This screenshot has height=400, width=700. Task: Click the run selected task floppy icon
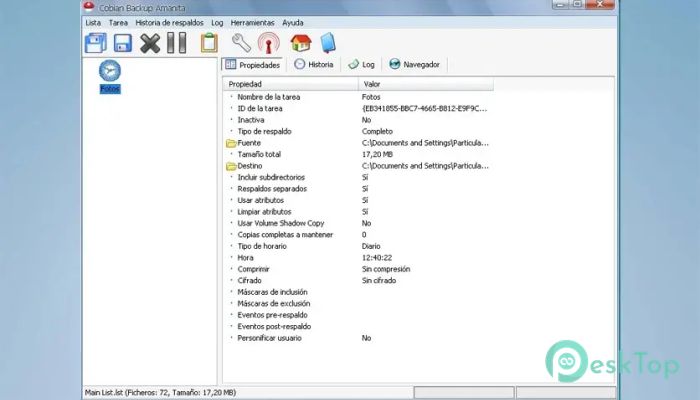[x=123, y=43]
